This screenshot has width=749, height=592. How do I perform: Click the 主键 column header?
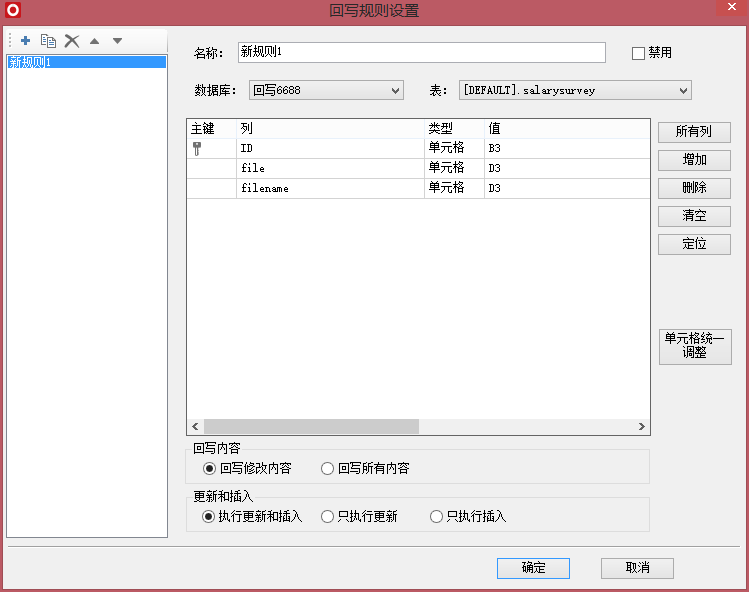[212, 129]
